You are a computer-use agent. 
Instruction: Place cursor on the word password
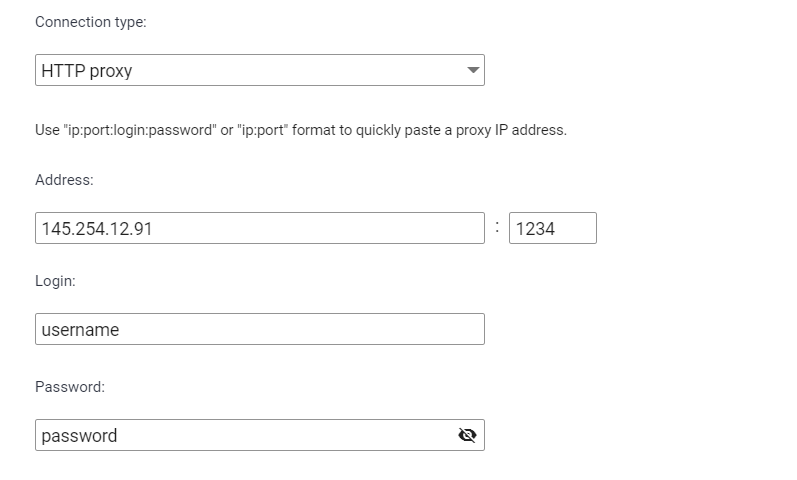click(79, 436)
